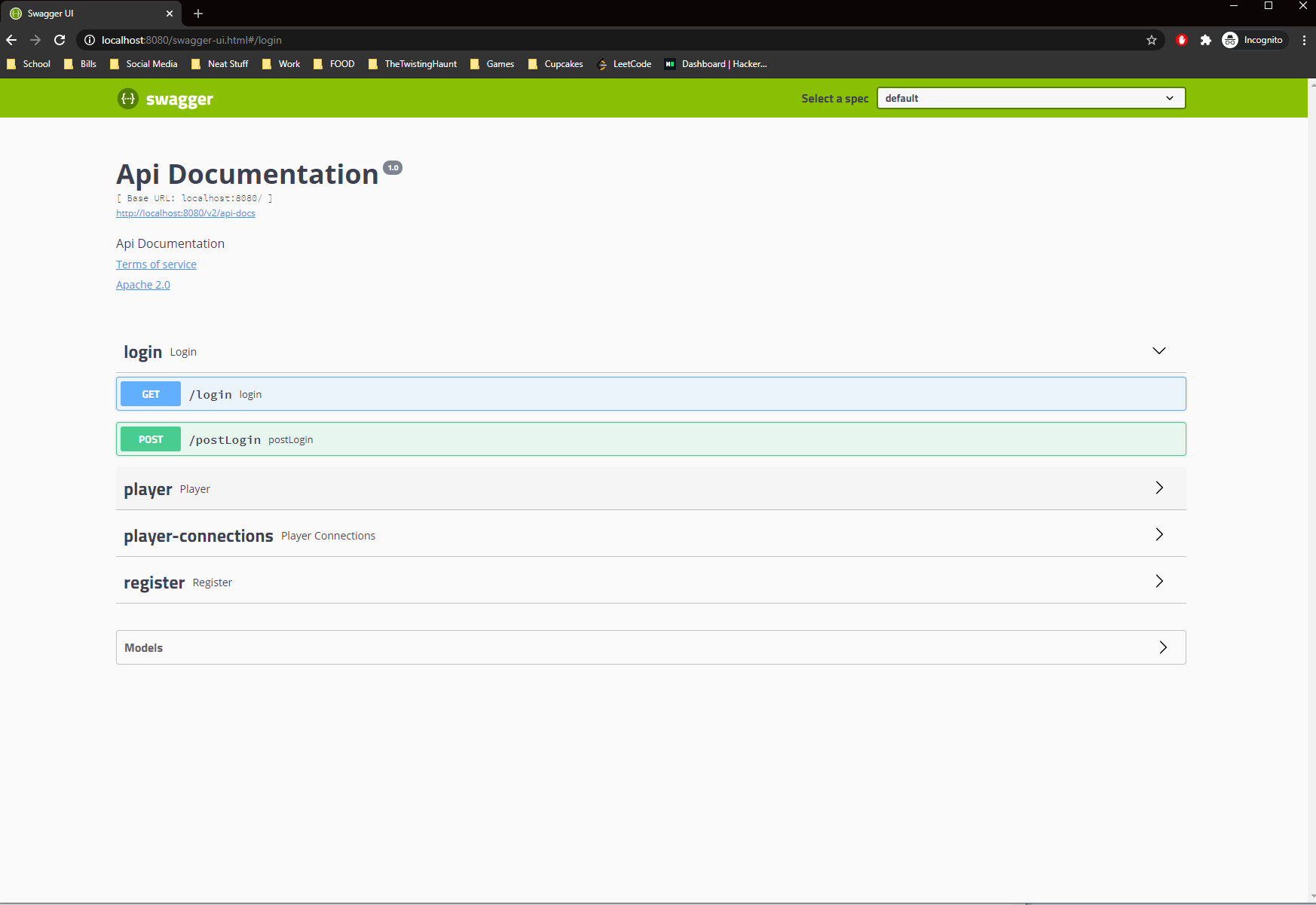Open the Select a spec dropdown

pyautogui.click(x=1031, y=98)
